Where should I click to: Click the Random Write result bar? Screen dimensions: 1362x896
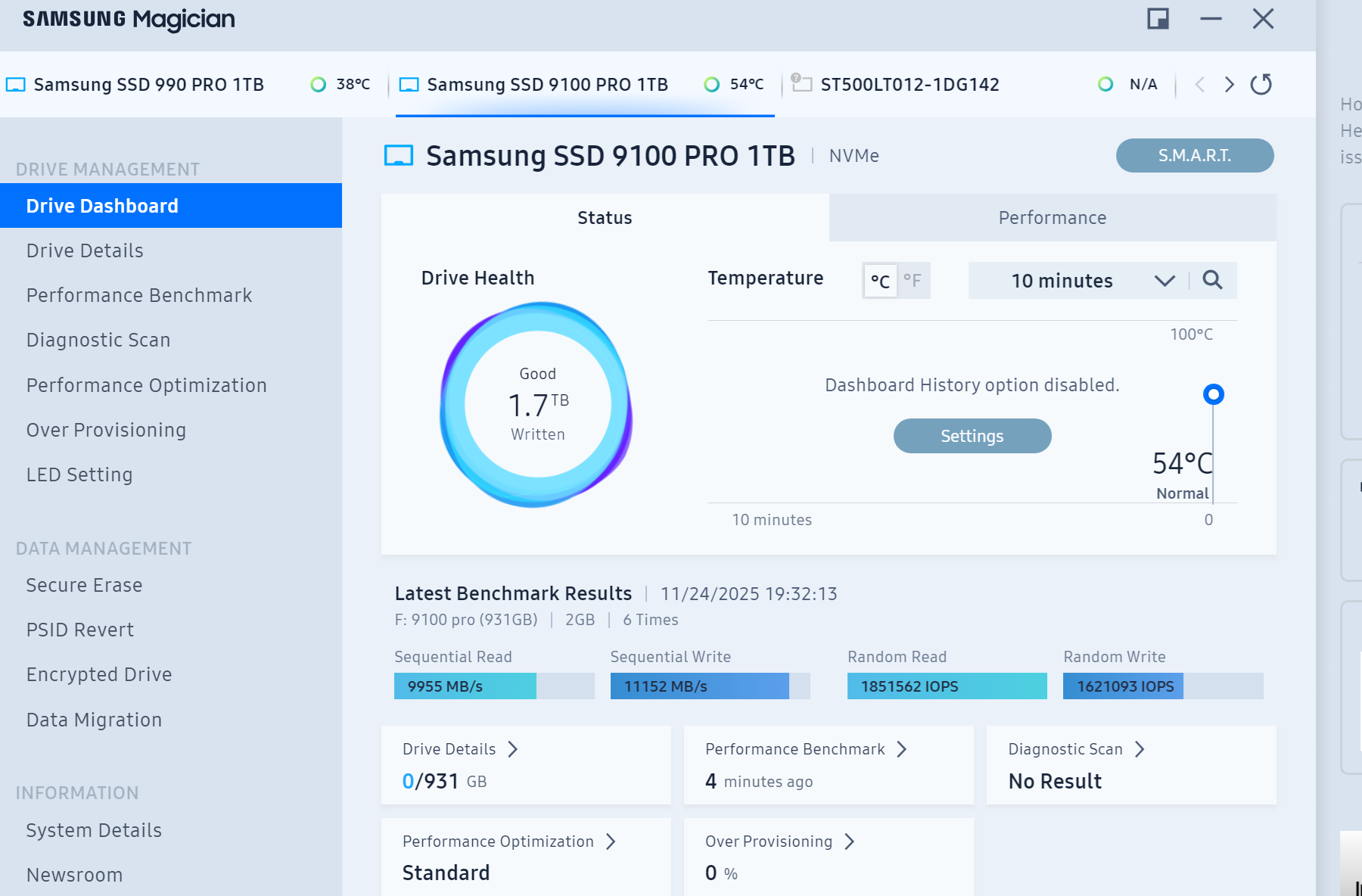tap(1163, 686)
